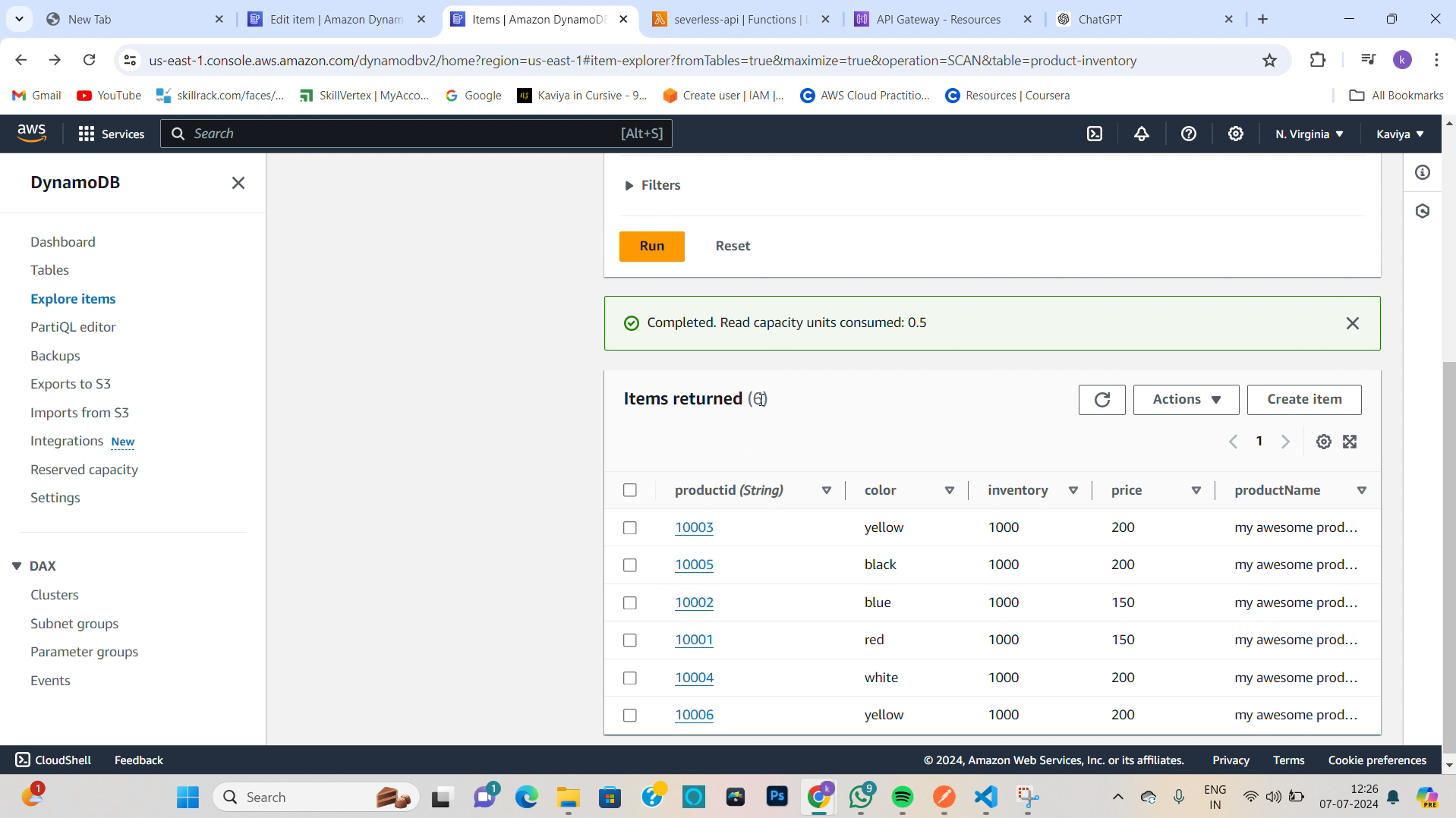The image size is (1456, 818).
Task: Open the N. Virginia region selector
Action: point(1309,134)
